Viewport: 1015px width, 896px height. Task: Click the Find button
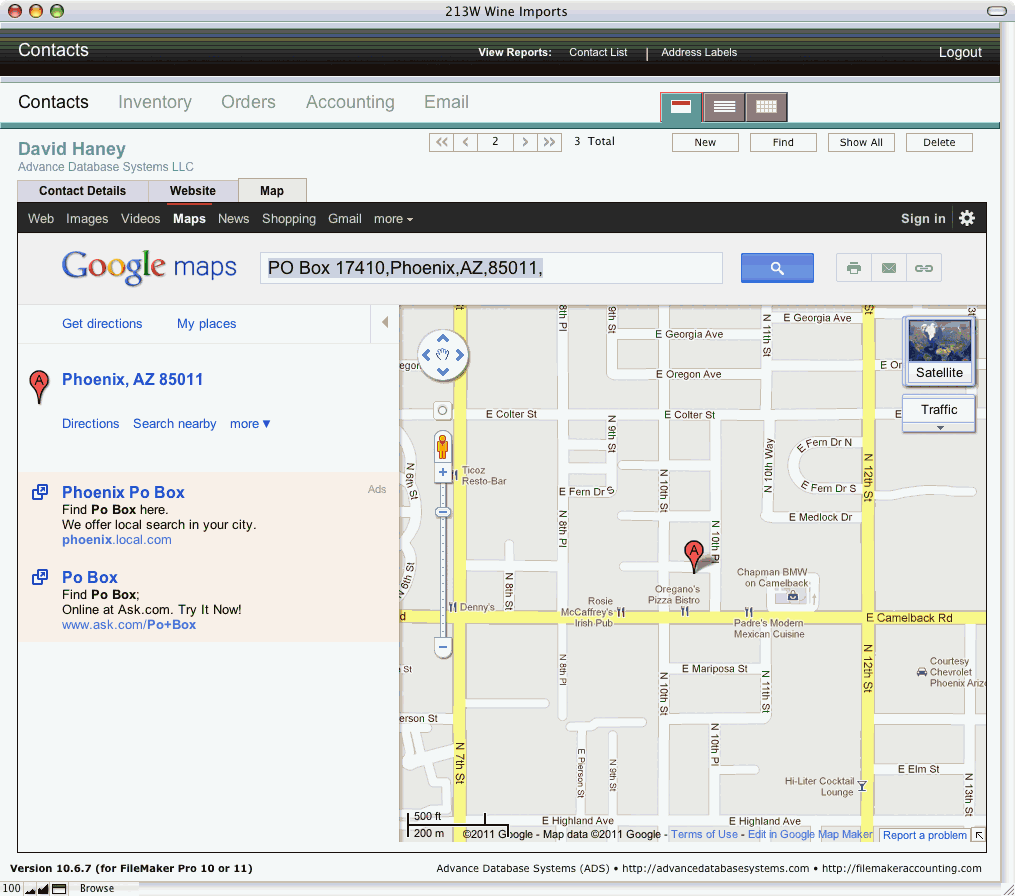coord(783,142)
